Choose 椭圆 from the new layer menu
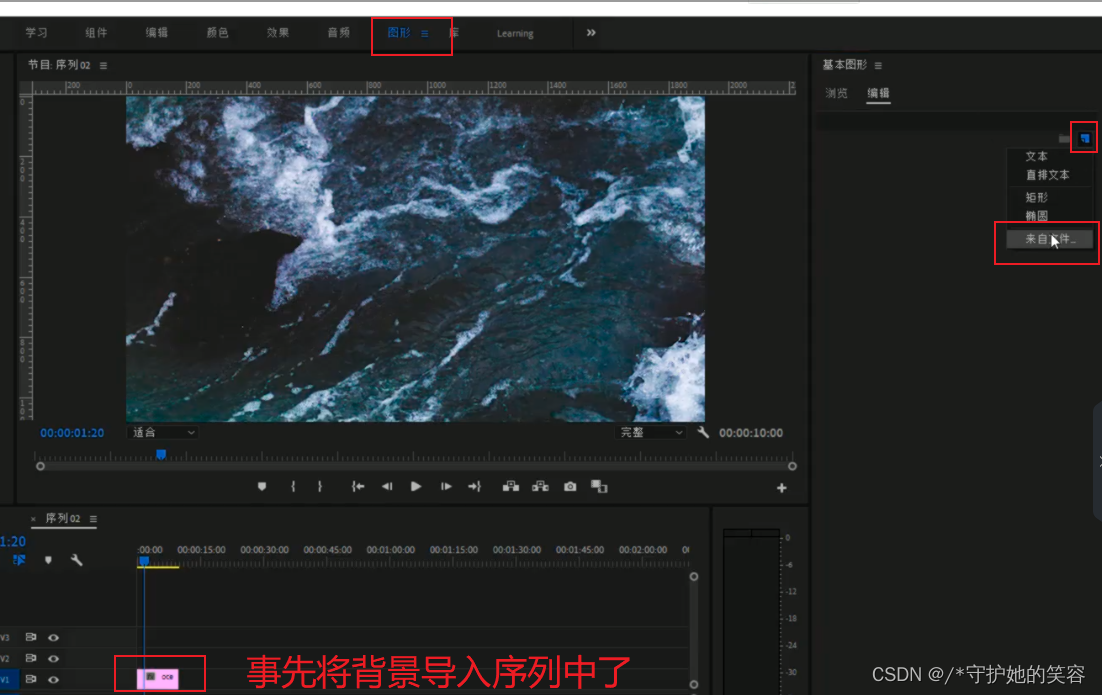Screen dimensions: 1102x695 [x=1037, y=216]
